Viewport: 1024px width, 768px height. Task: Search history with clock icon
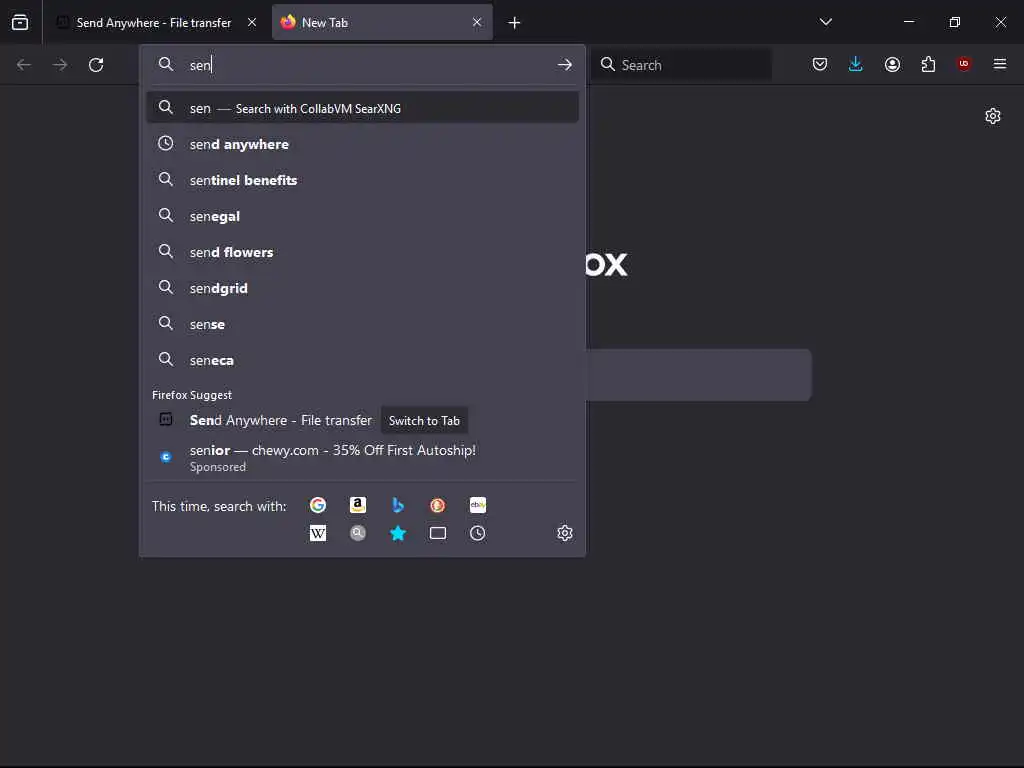click(x=477, y=533)
